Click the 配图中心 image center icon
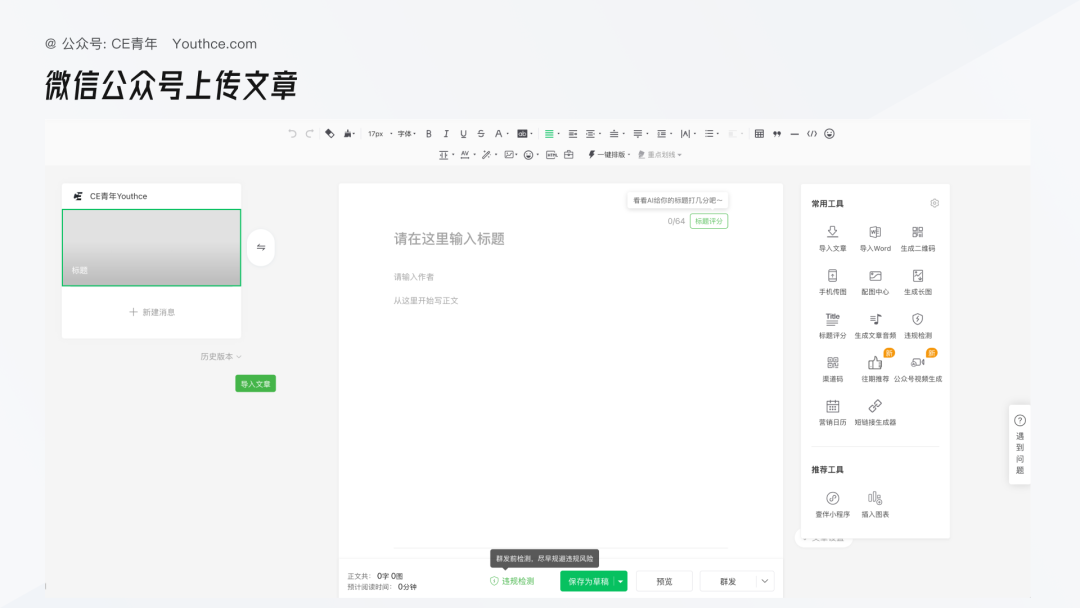 click(x=876, y=275)
